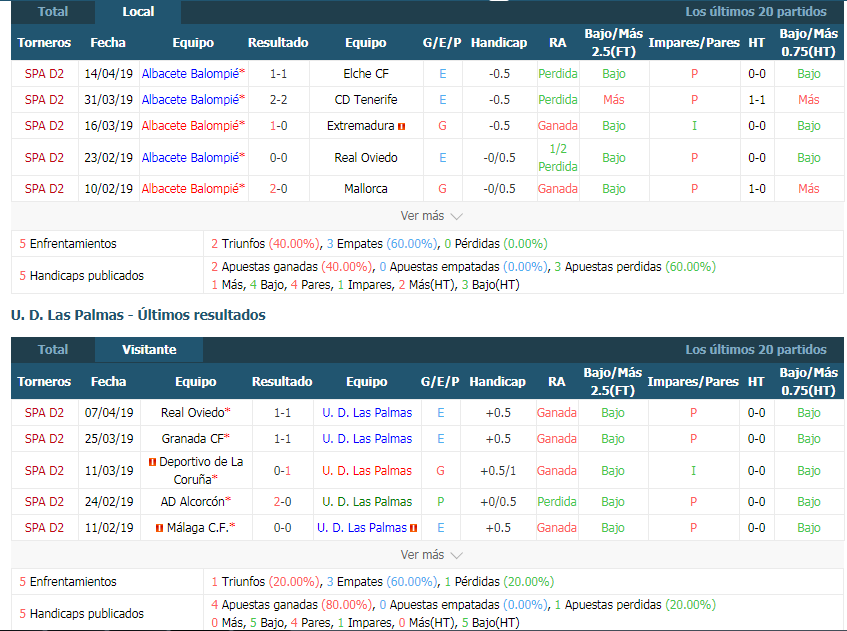Click the 2-0 result at AD Alcorcón
847x631 pixels.
[x=283, y=501]
